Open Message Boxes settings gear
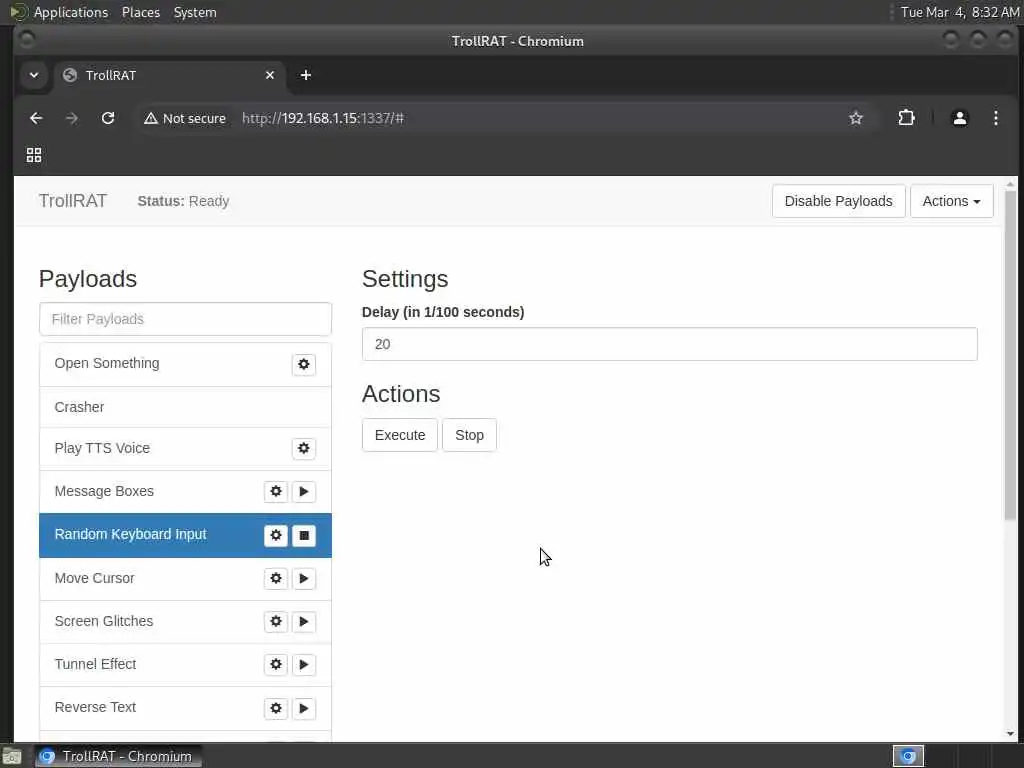 276,492
